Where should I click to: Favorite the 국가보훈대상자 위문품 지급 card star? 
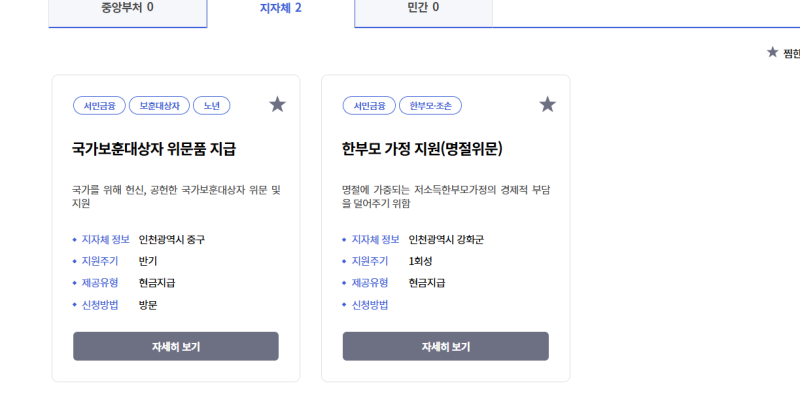pos(278,104)
